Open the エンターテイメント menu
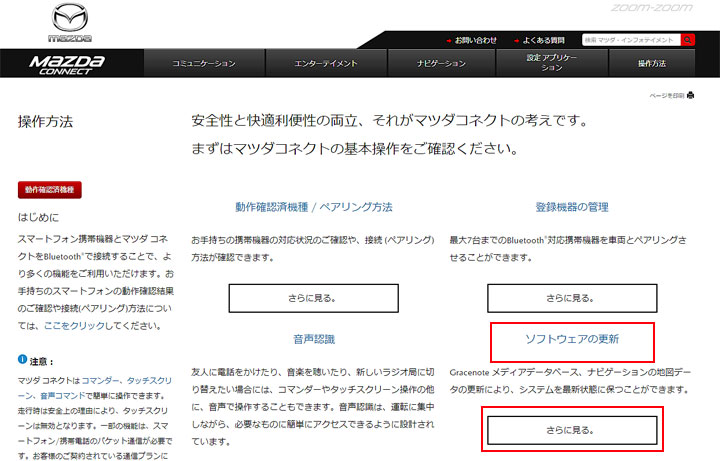720x461 pixels. tap(326, 63)
